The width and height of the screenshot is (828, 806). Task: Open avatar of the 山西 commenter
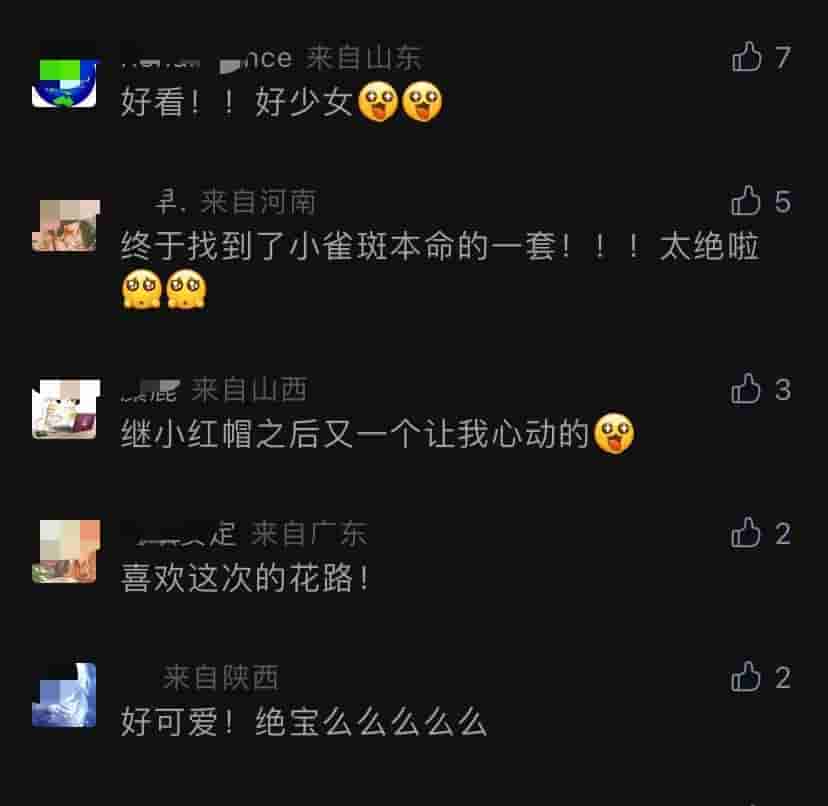(x=65, y=408)
